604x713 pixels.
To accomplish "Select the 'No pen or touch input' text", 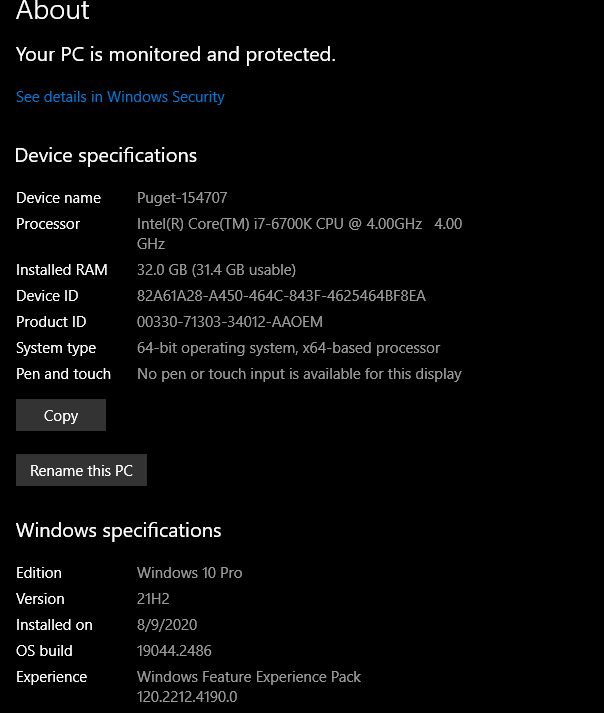I will 299,374.
